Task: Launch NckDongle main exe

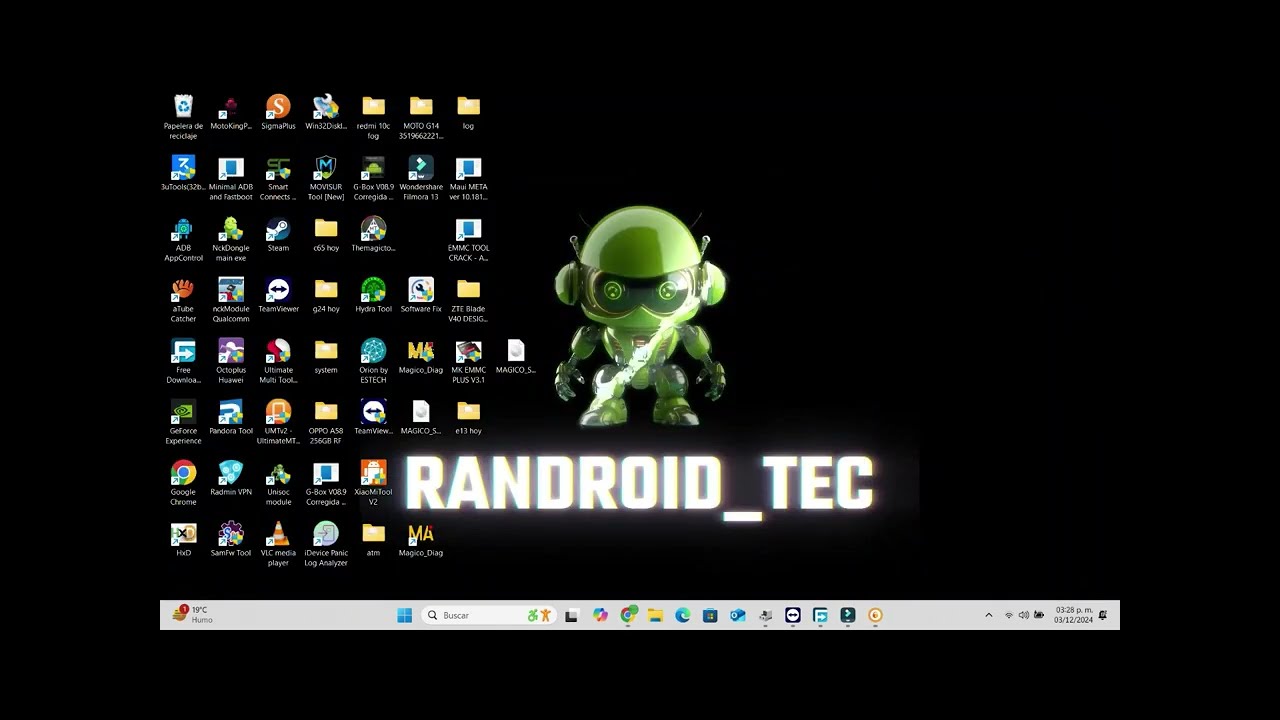Action: [x=231, y=239]
